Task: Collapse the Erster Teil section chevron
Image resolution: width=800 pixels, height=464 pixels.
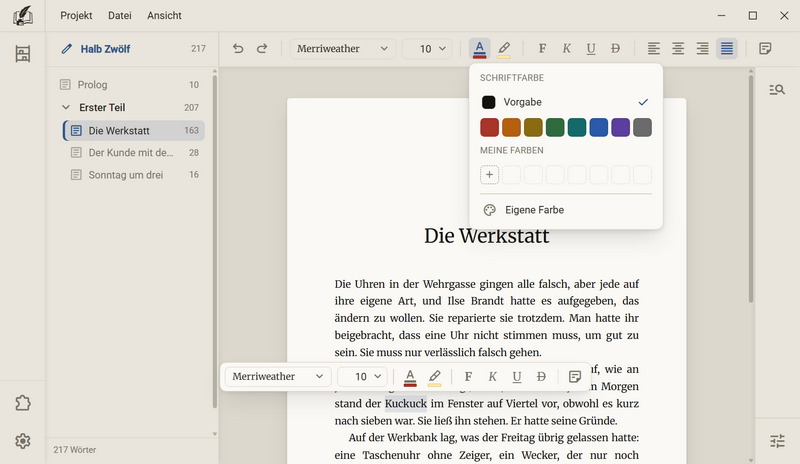Action: pyautogui.click(x=66, y=107)
